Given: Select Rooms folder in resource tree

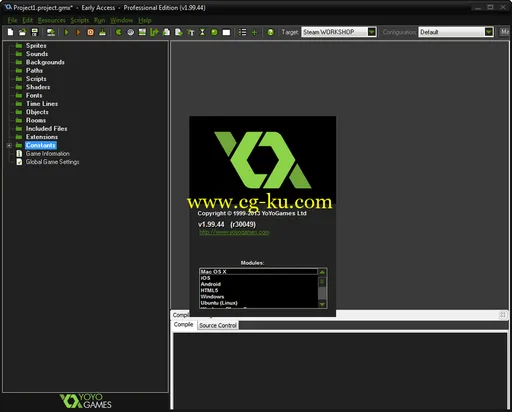Looking at the screenshot, I should click(36, 120).
